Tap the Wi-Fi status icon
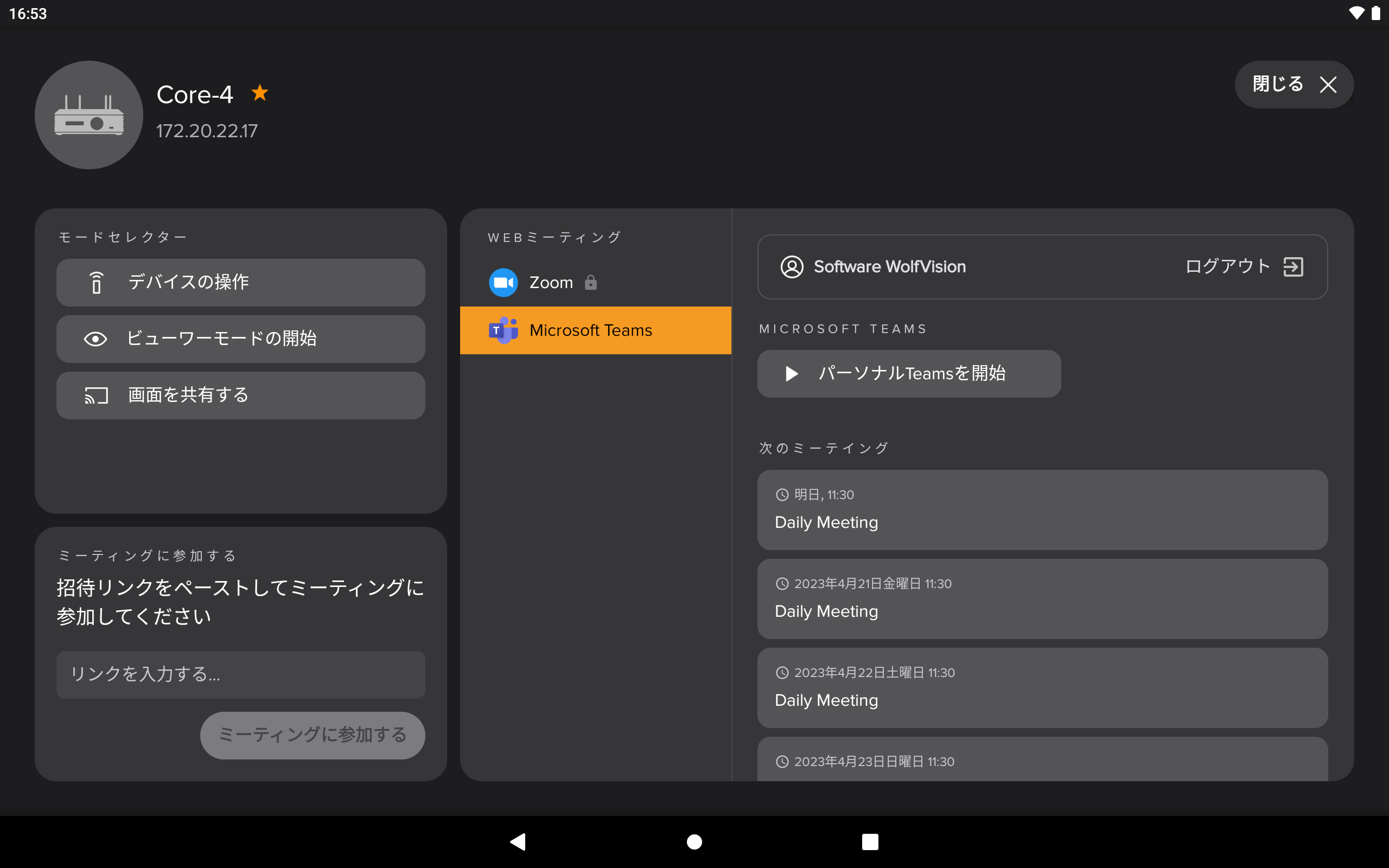The height and width of the screenshot is (868, 1389). [x=1356, y=12]
